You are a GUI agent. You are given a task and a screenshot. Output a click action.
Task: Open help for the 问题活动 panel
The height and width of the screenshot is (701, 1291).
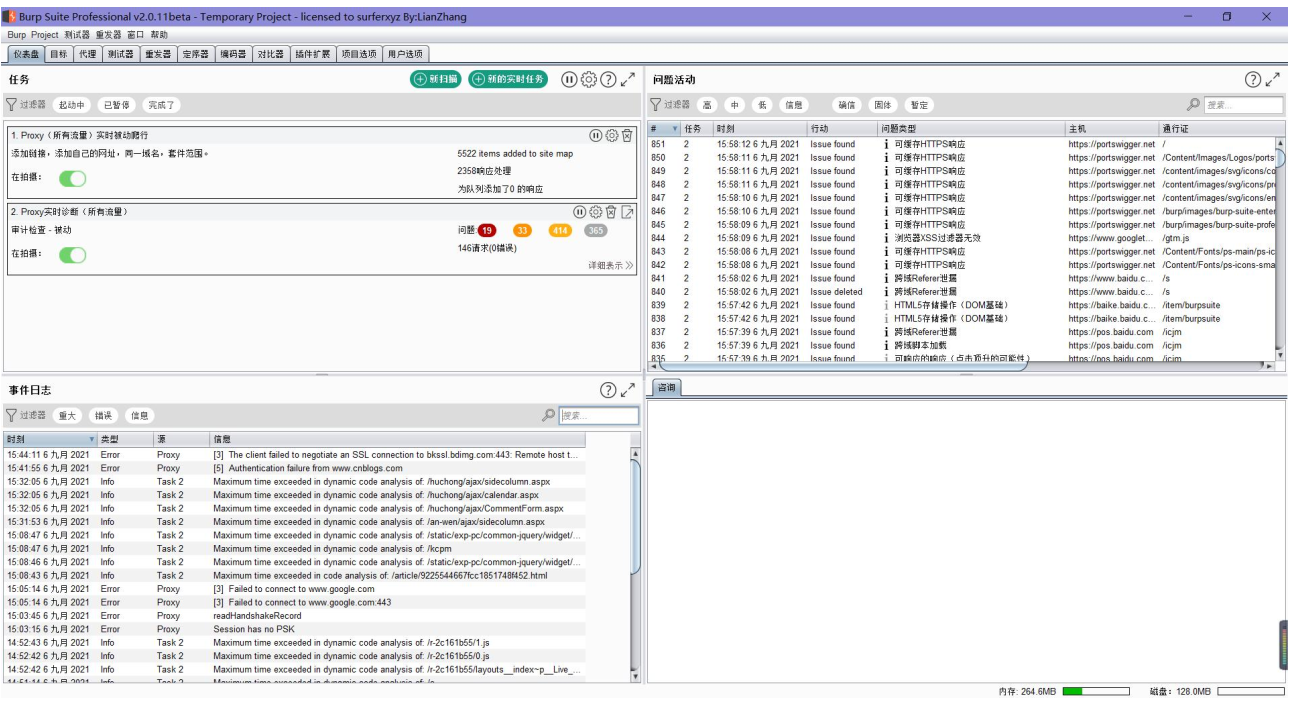click(1253, 79)
